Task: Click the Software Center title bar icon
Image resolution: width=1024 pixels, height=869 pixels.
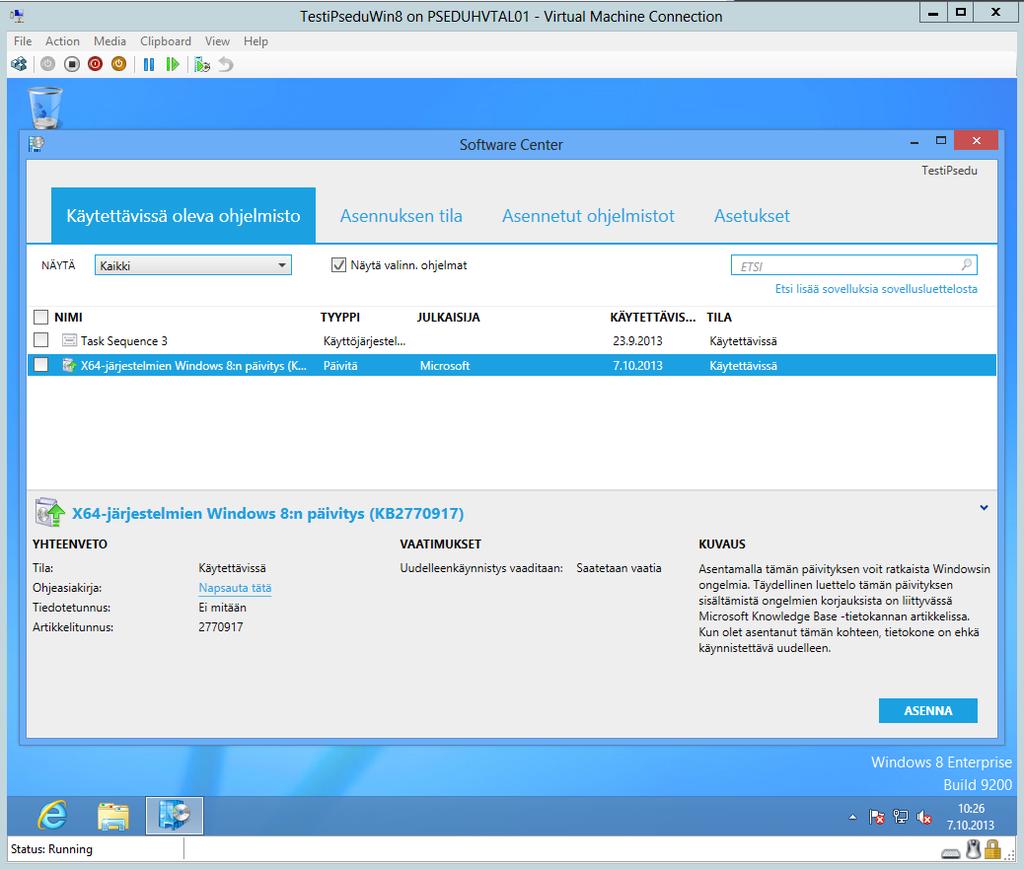Action: 37,144
